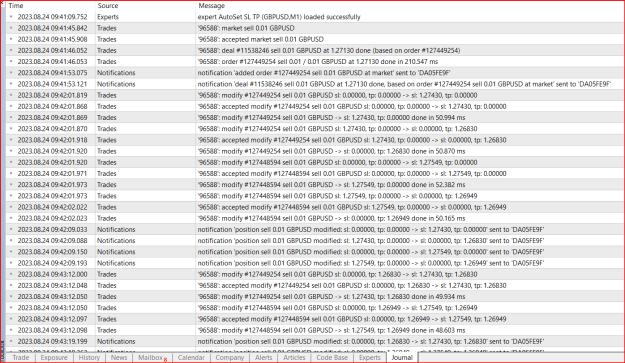
Task: Switch to the Trade tab
Action: point(21,357)
